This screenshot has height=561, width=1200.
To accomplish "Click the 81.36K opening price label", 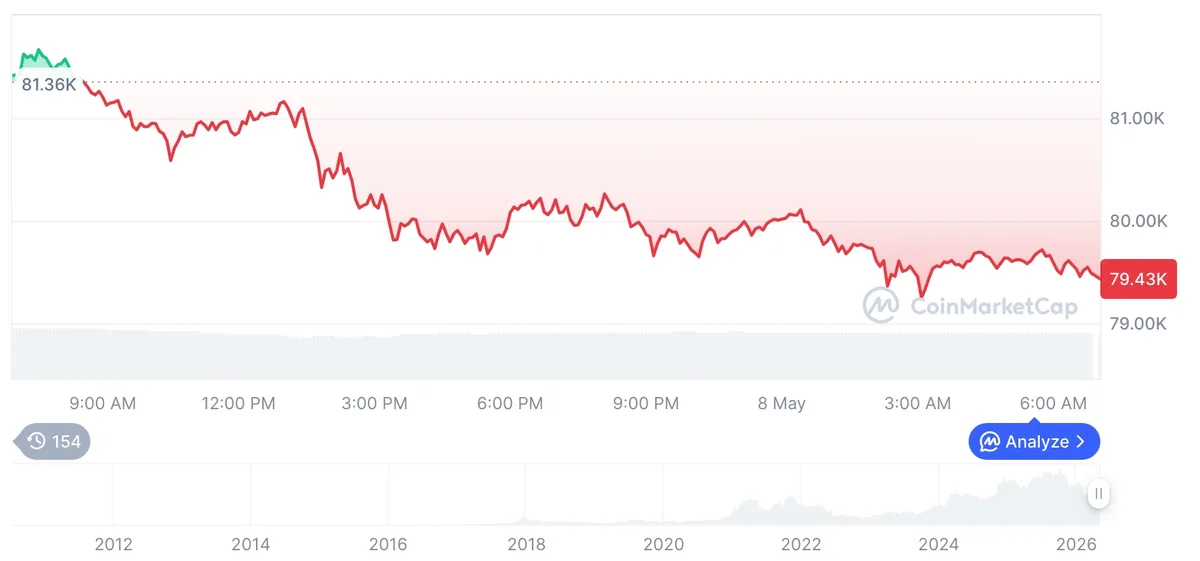I will point(49,85).
